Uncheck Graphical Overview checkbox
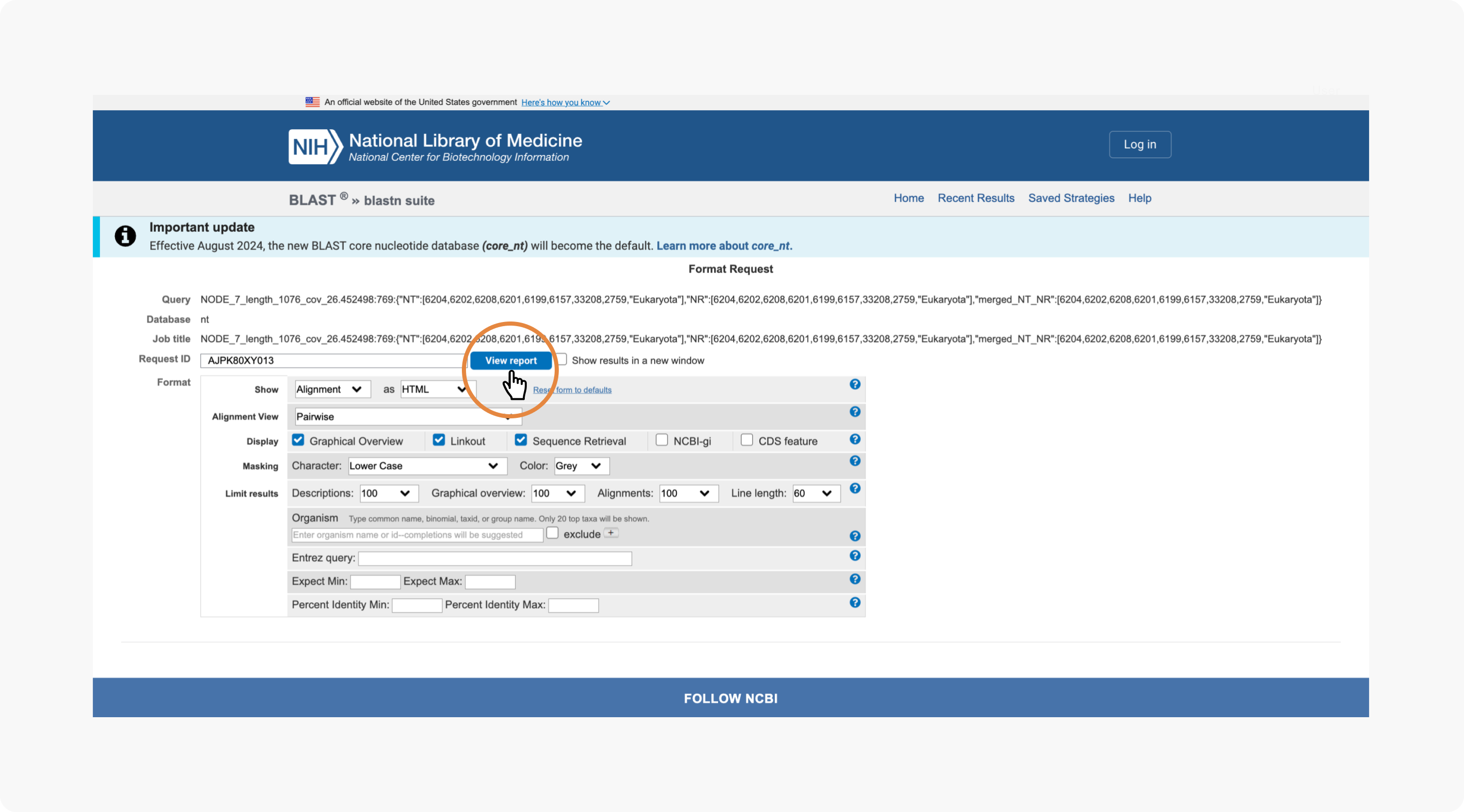The width and height of the screenshot is (1464, 812). pyautogui.click(x=298, y=440)
